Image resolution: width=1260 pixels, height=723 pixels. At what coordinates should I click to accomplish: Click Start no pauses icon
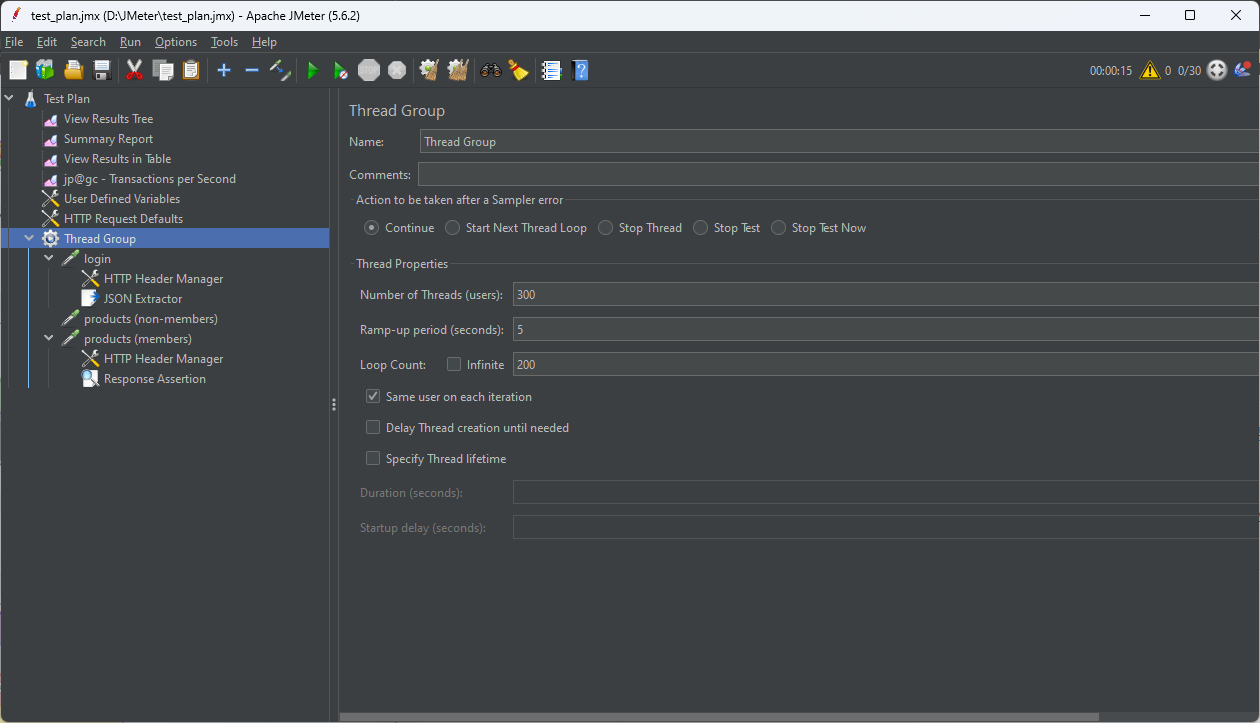pyautogui.click(x=341, y=70)
